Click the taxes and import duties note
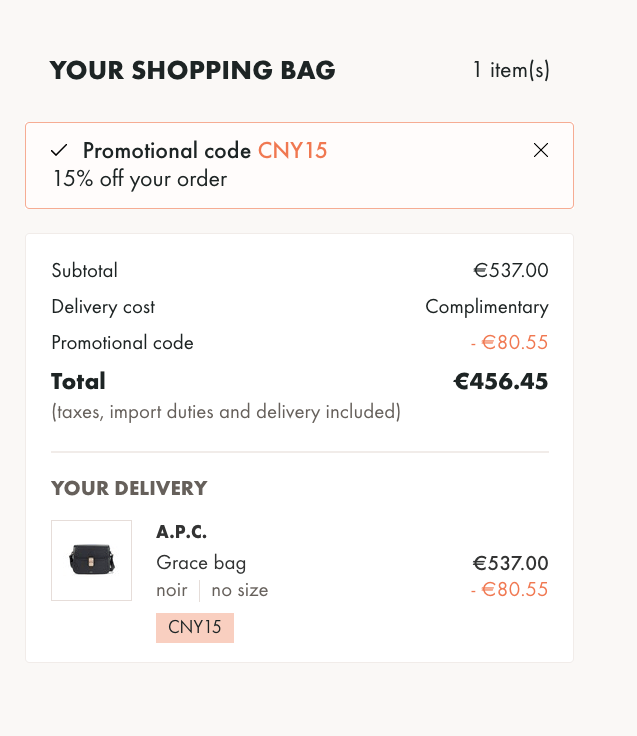Viewport: 637px width, 736px height. click(226, 412)
